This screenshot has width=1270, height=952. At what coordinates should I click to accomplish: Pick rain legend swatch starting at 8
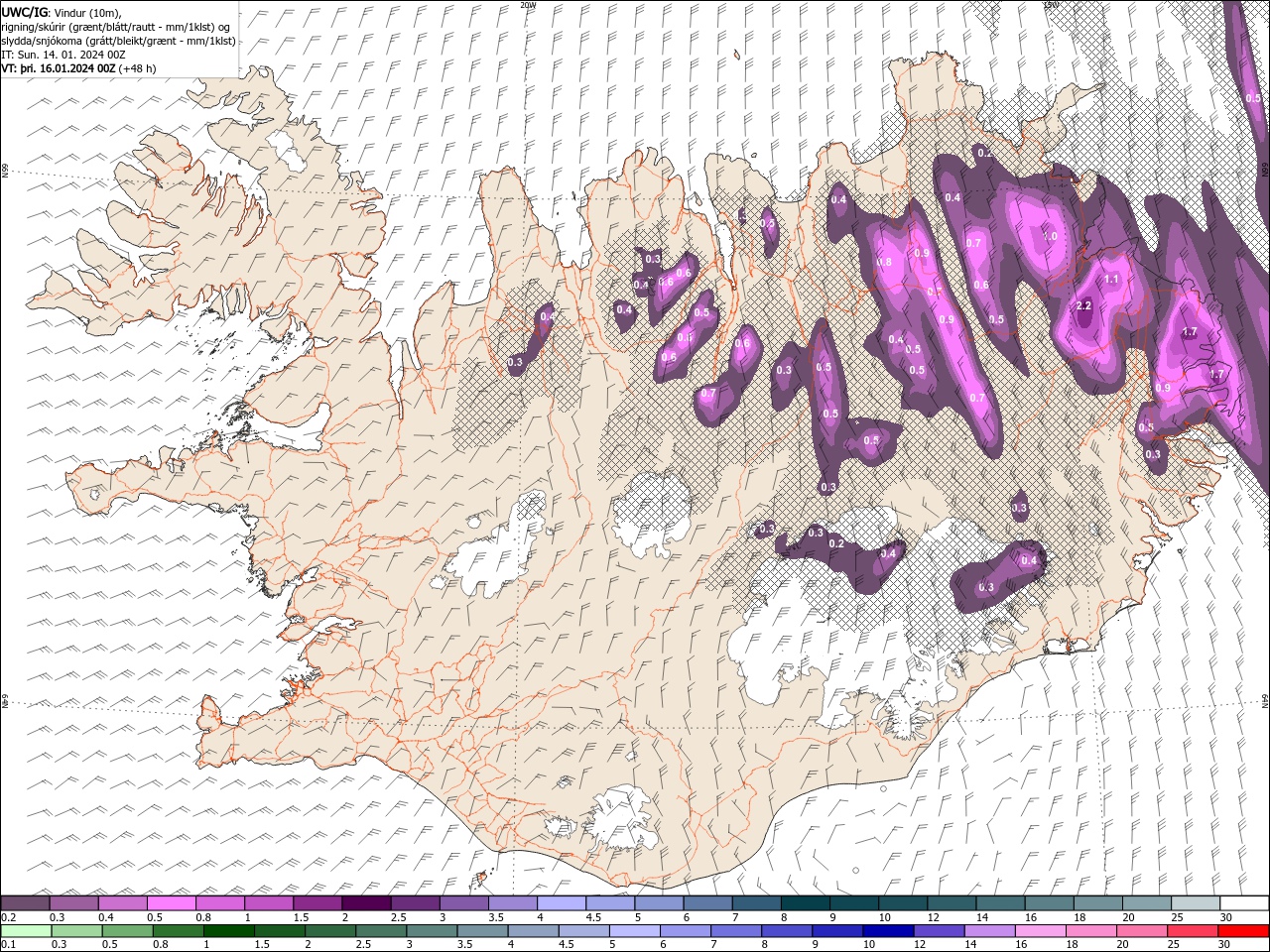click(x=787, y=931)
